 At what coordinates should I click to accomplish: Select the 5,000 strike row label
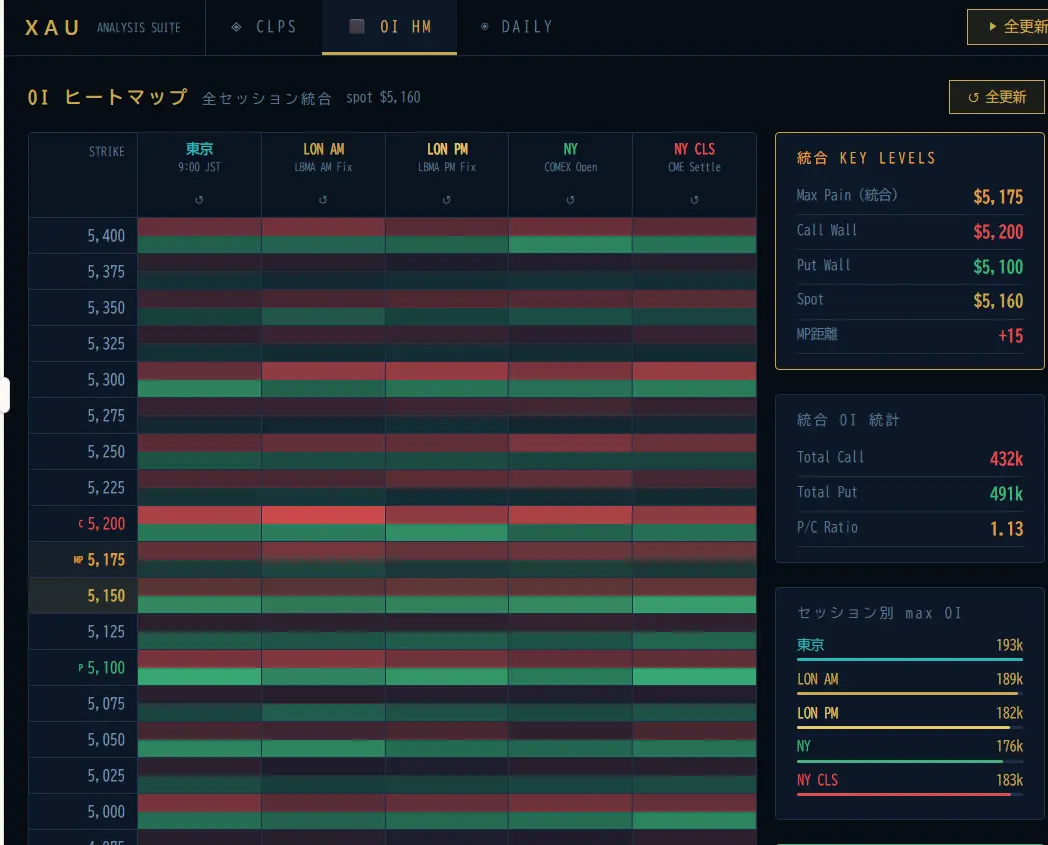point(106,812)
